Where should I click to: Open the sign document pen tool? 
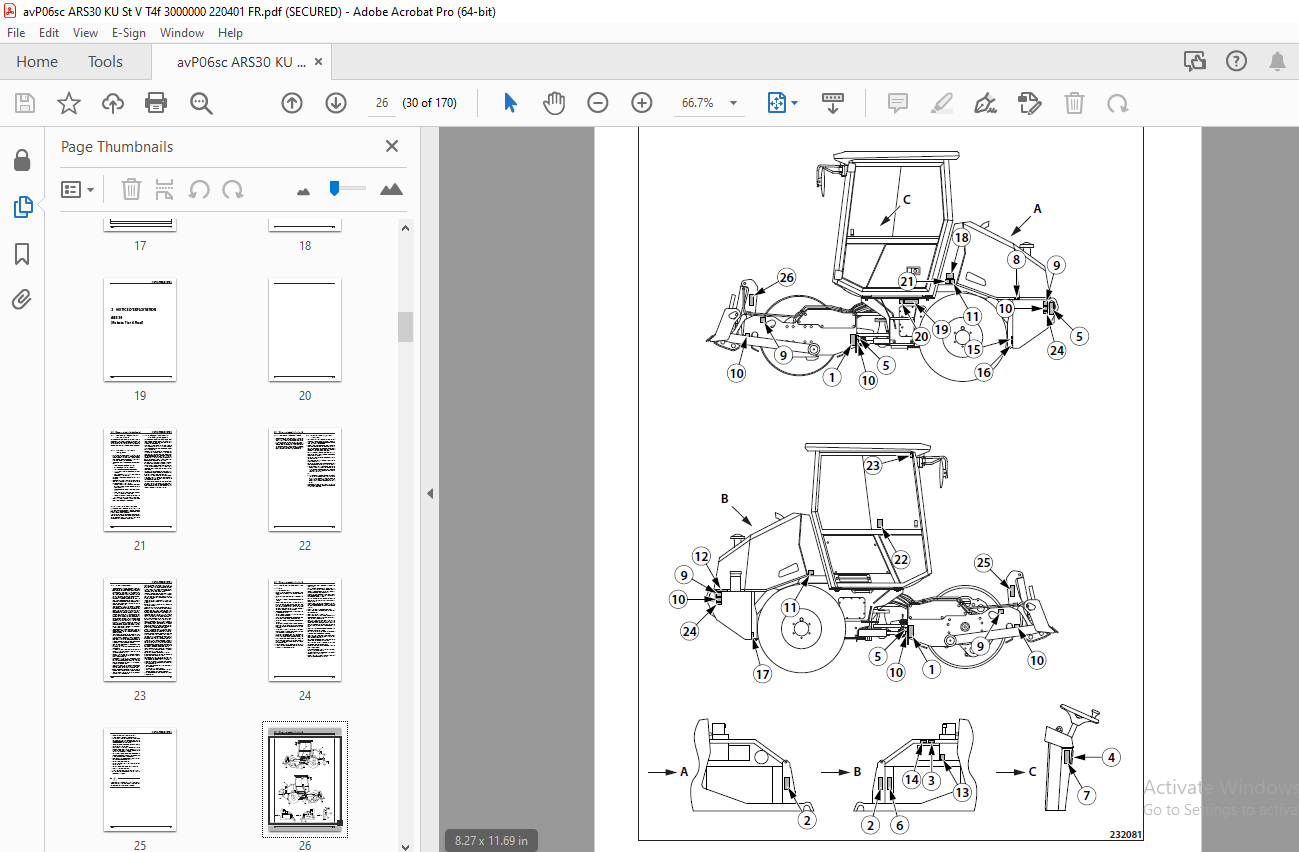[x=986, y=103]
